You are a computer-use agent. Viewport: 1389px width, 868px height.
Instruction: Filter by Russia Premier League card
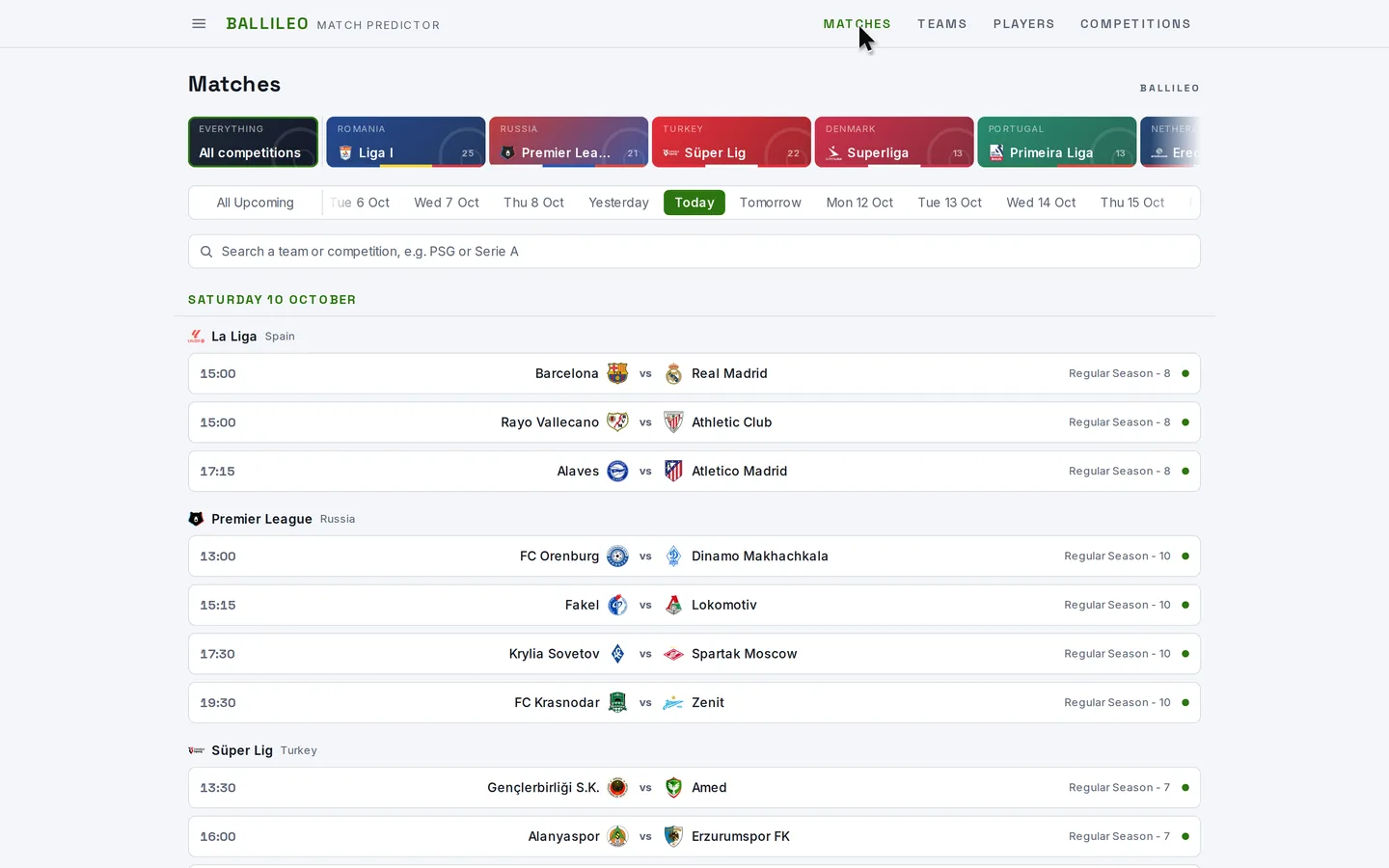point(568,142)
